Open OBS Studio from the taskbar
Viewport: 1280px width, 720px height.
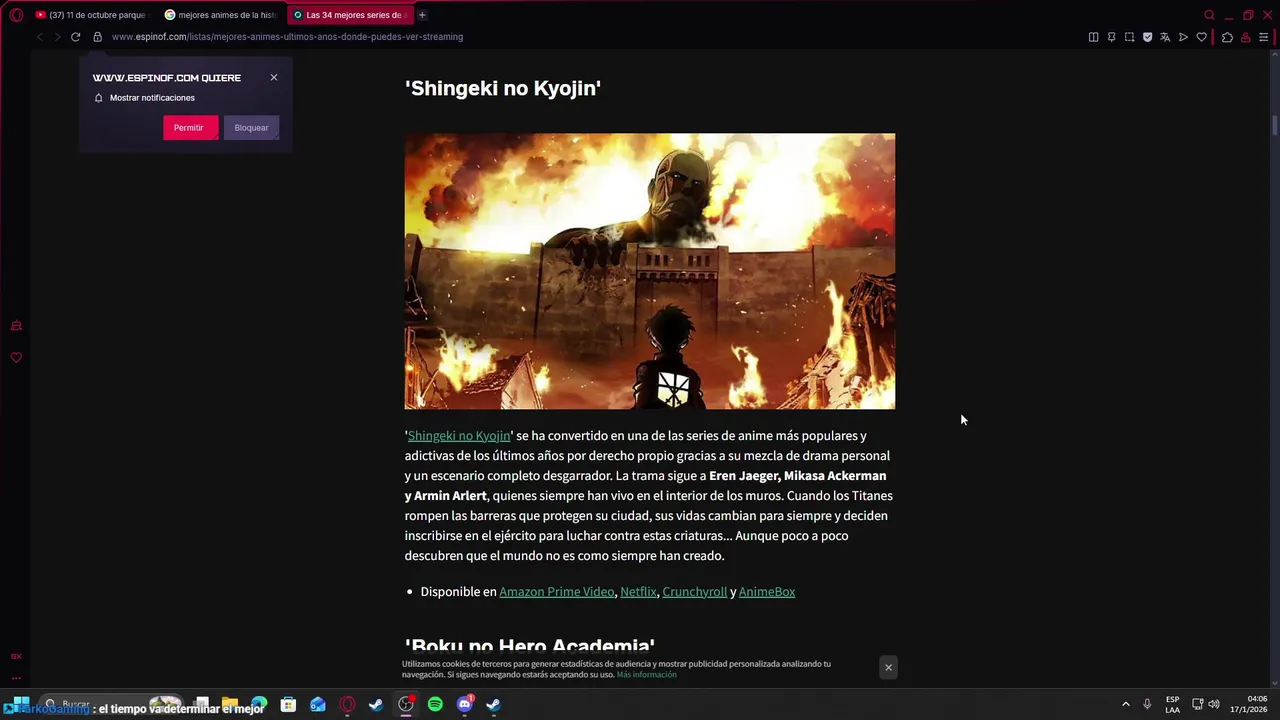point(406,704)
